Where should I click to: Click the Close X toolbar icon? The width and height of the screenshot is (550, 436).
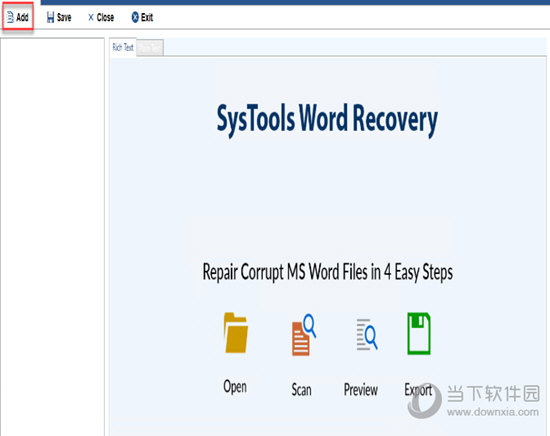(91, 17)
